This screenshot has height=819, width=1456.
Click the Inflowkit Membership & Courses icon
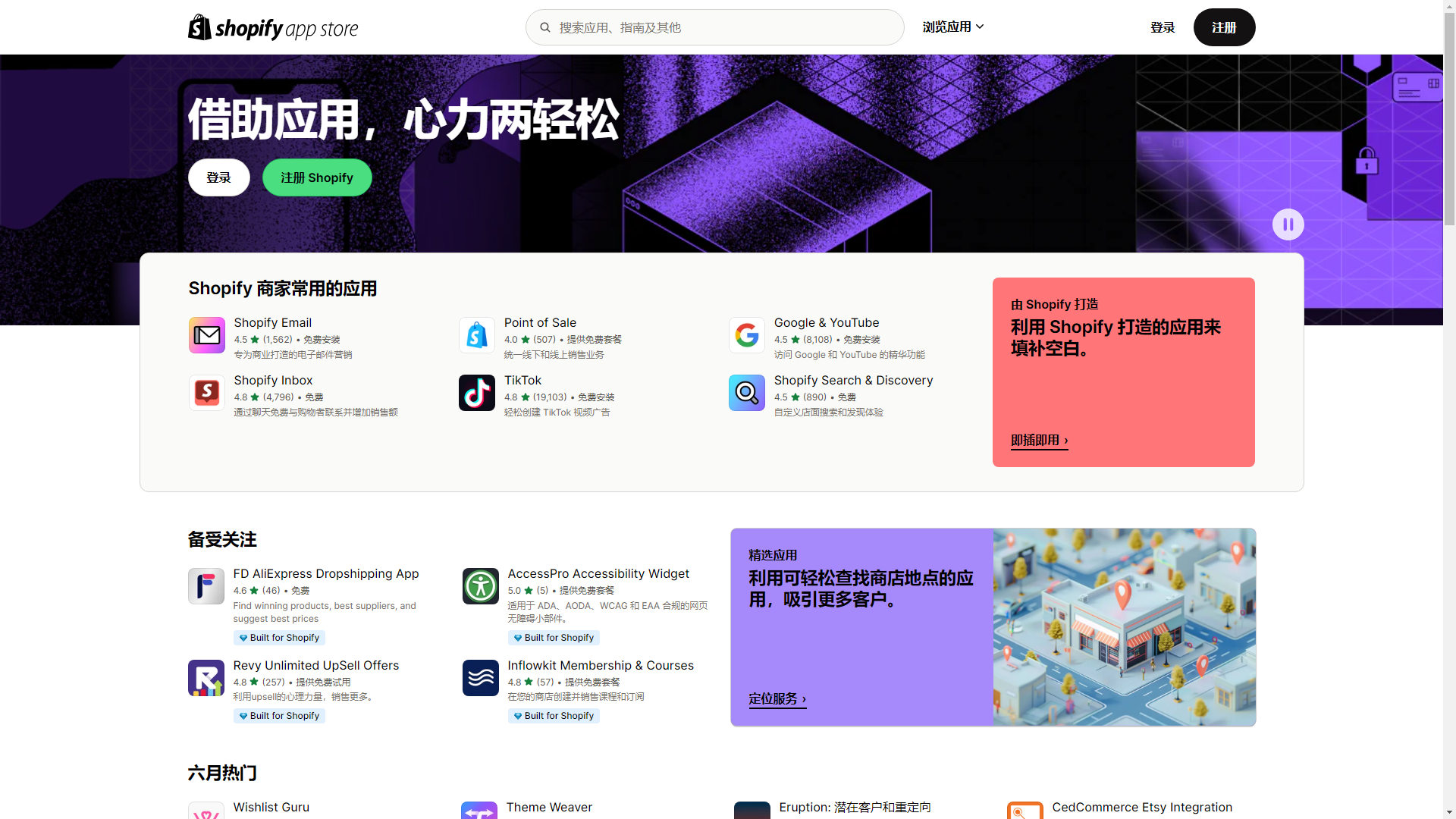480,678
